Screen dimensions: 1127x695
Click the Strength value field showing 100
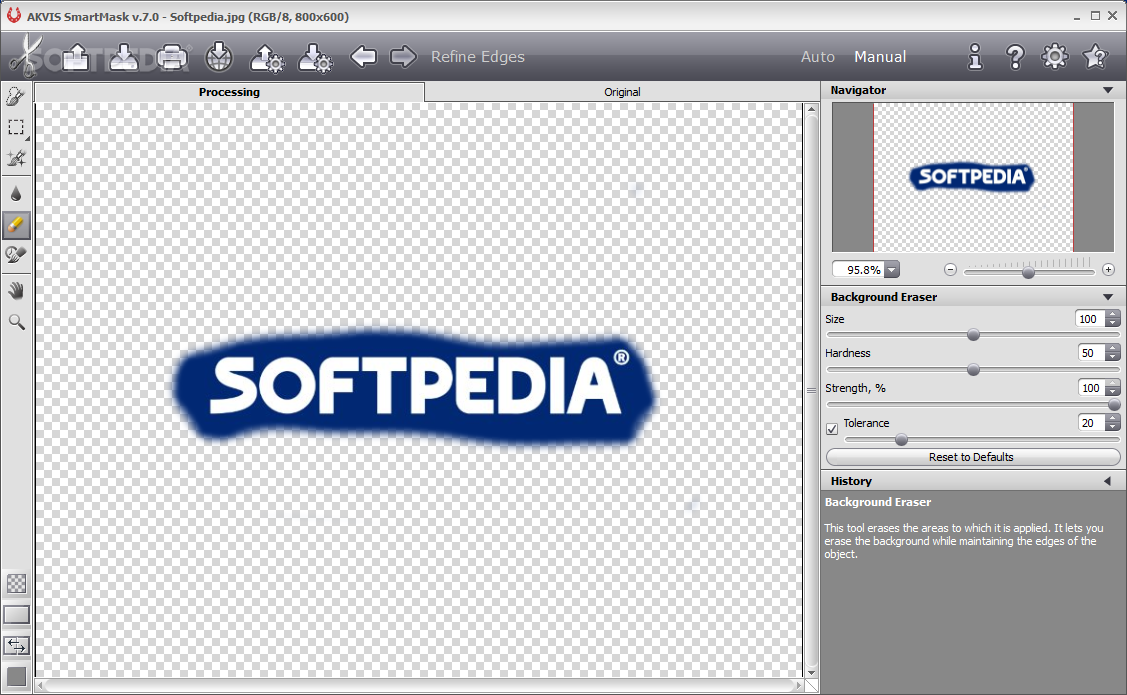click(1090, 388)
